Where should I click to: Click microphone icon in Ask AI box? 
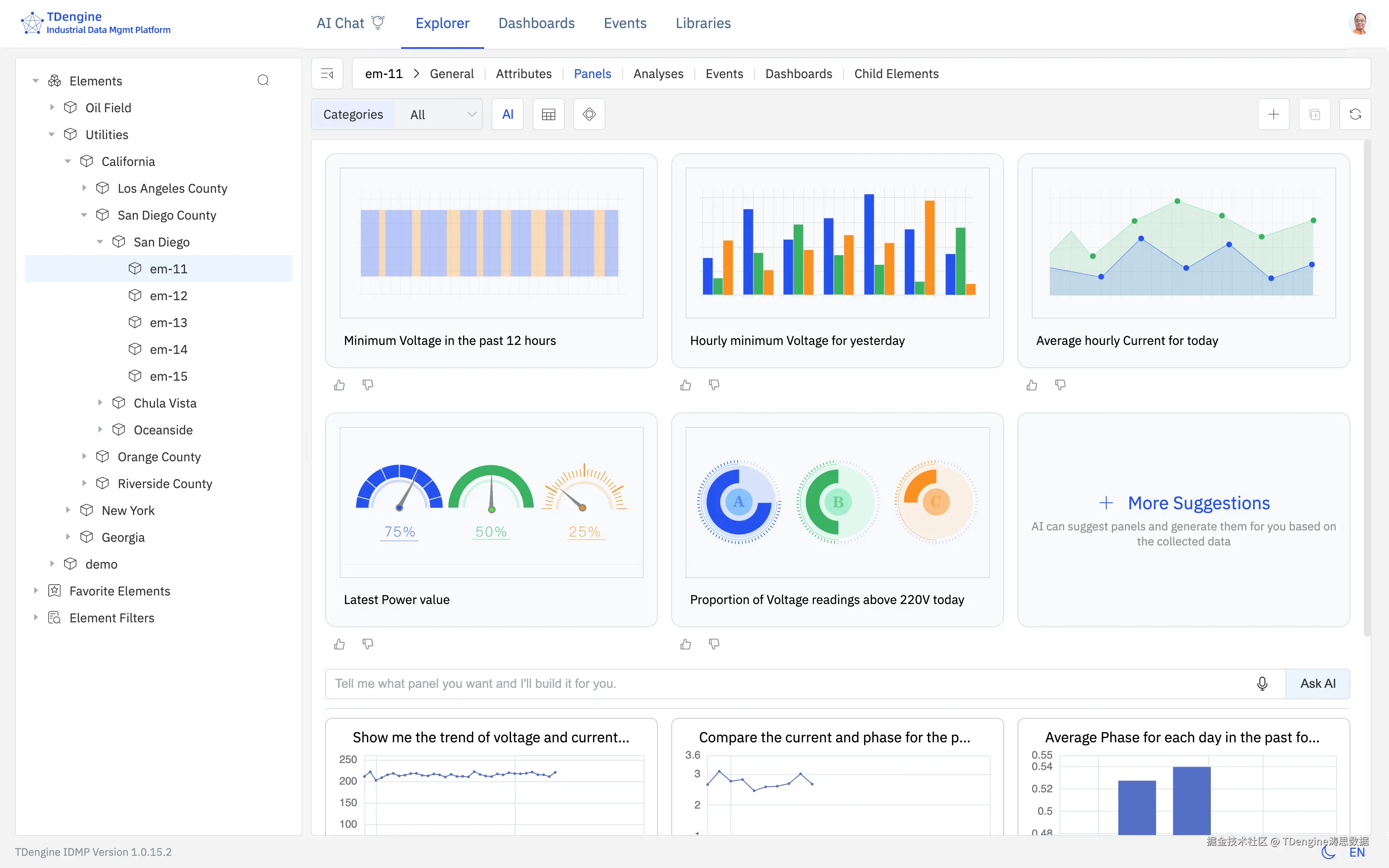point(1262,683)
